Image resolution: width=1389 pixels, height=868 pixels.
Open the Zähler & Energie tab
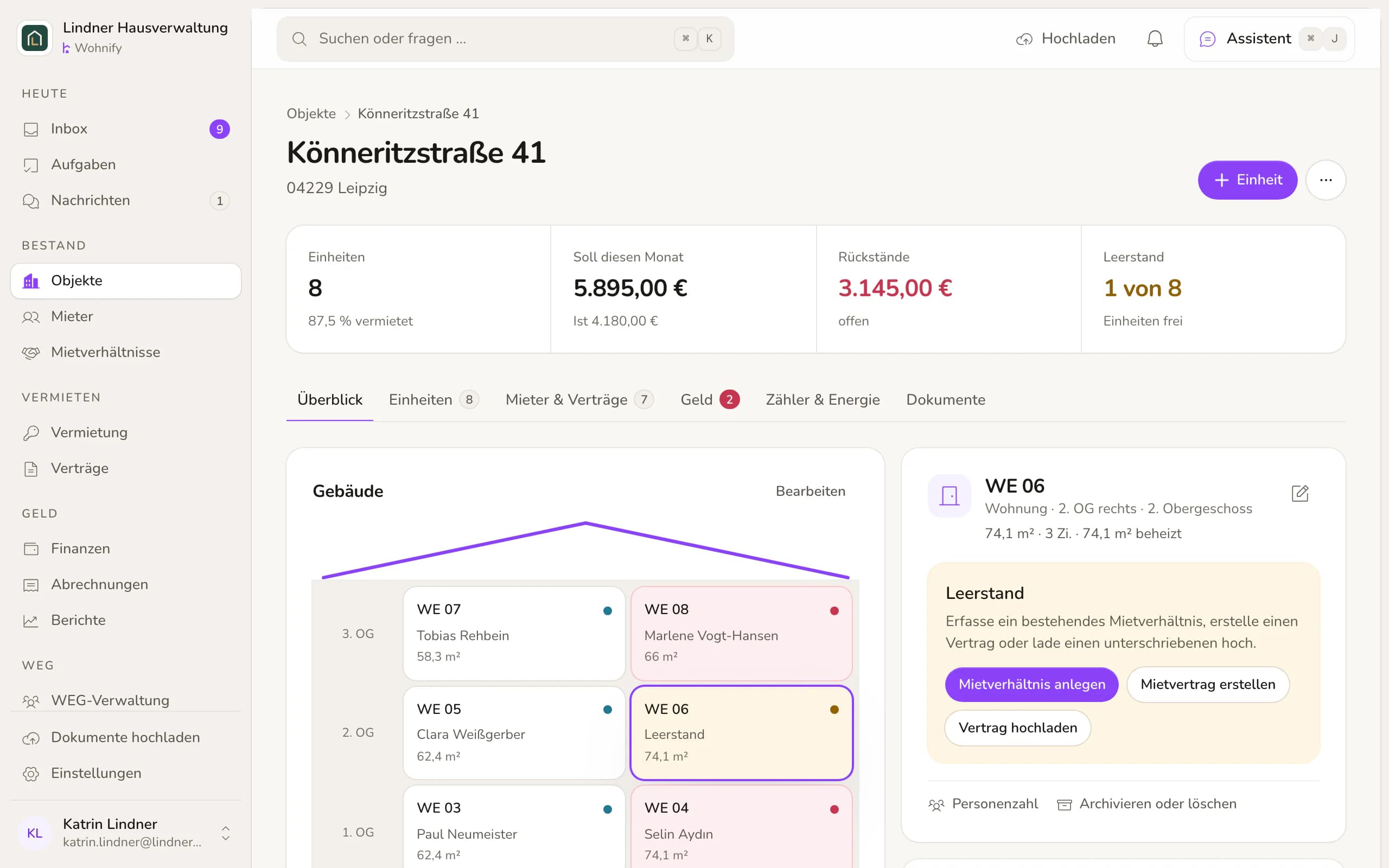click(823, 400)
